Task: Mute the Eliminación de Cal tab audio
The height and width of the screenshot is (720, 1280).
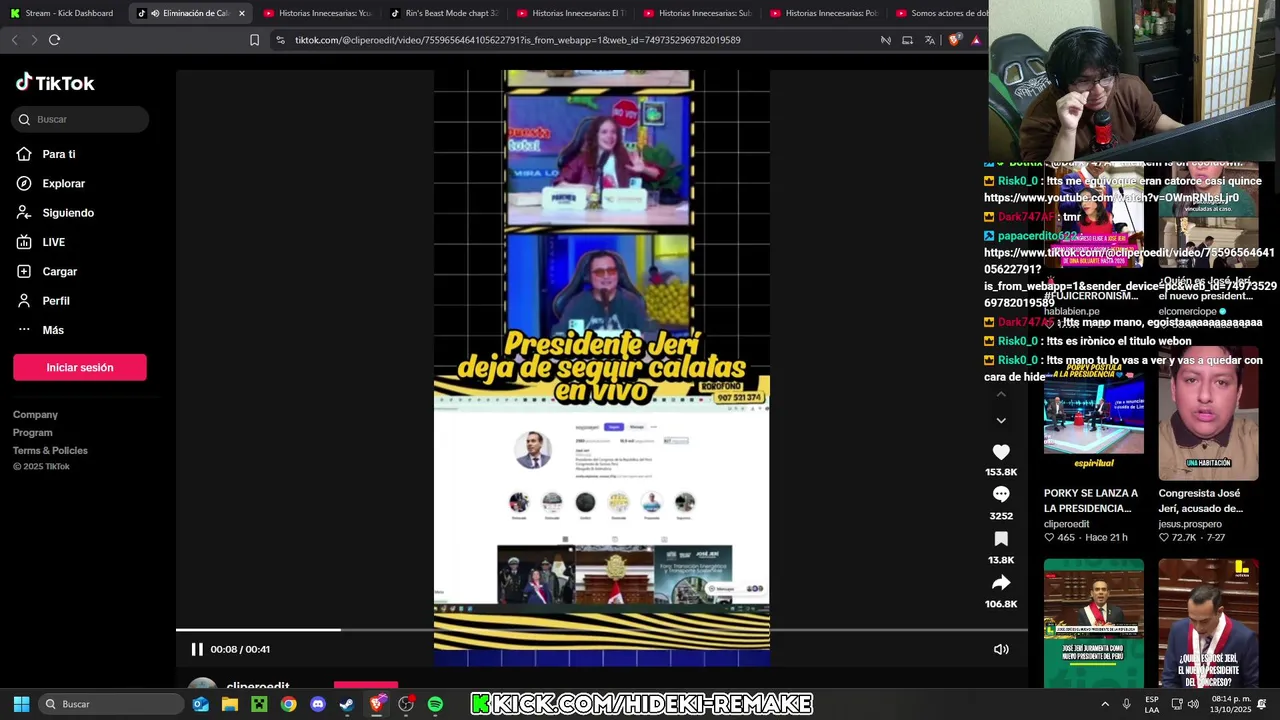Action: pyautogui.click(x=155, y=13)
